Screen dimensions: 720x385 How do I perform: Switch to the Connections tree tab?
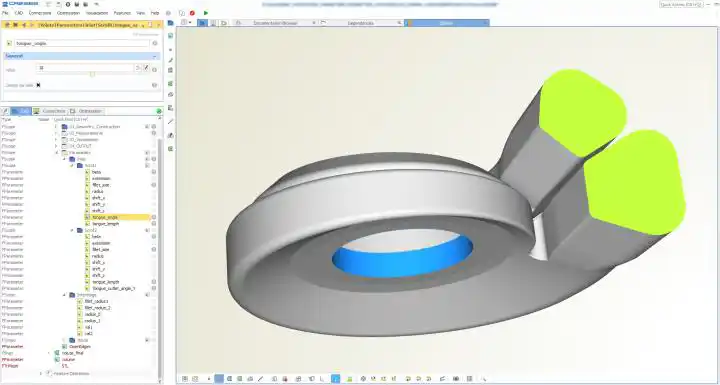pos(51,111)
